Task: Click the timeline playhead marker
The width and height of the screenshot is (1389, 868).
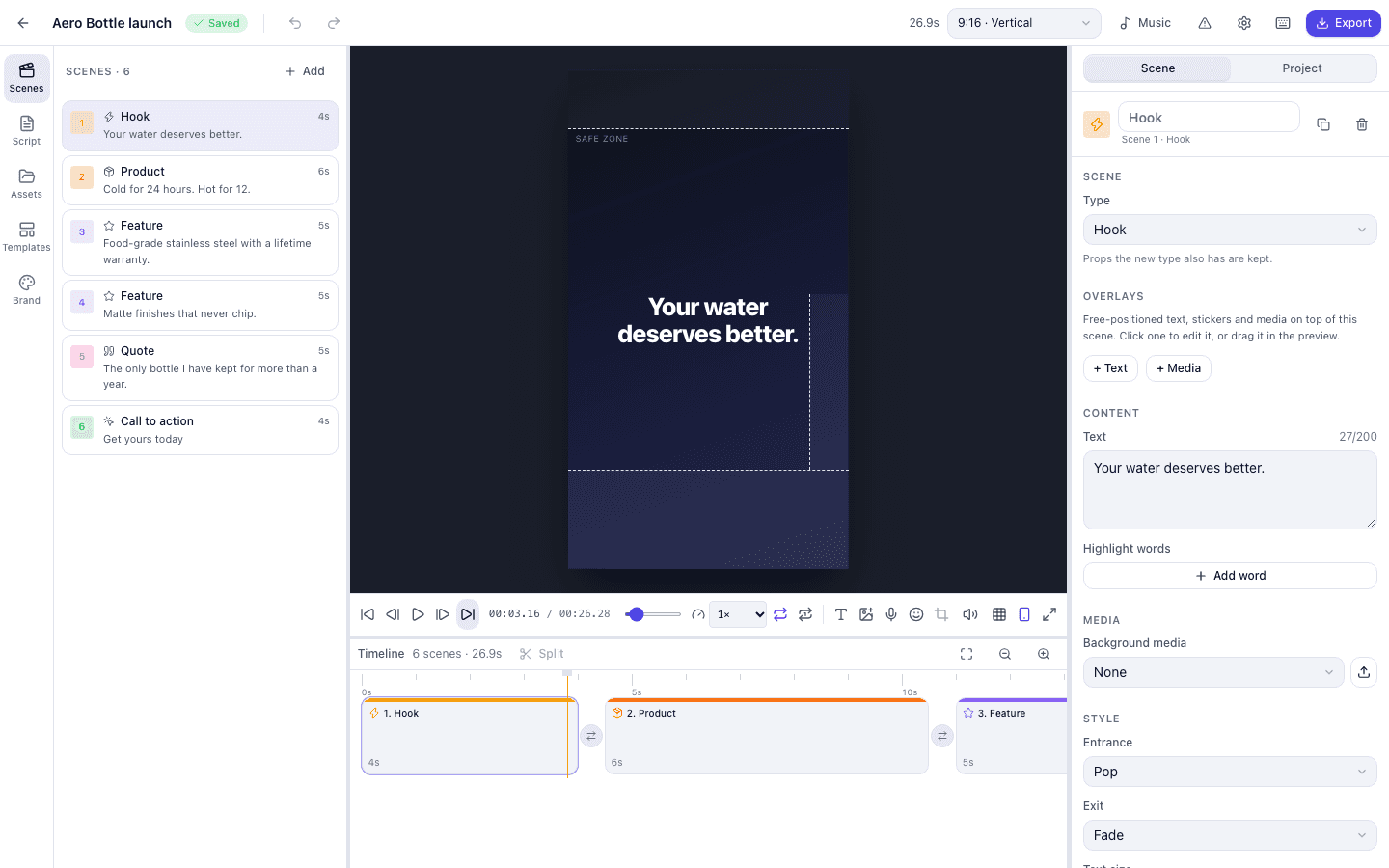Action: [x=567, y=673]
